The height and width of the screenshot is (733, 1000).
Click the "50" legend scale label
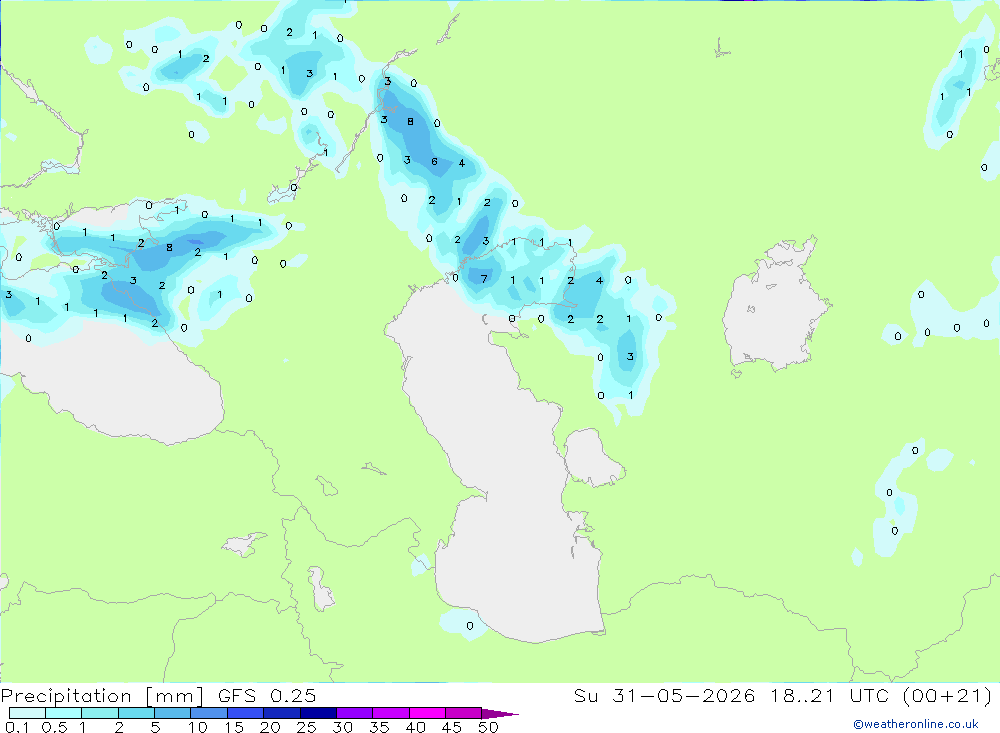click(x=488, y=727)
